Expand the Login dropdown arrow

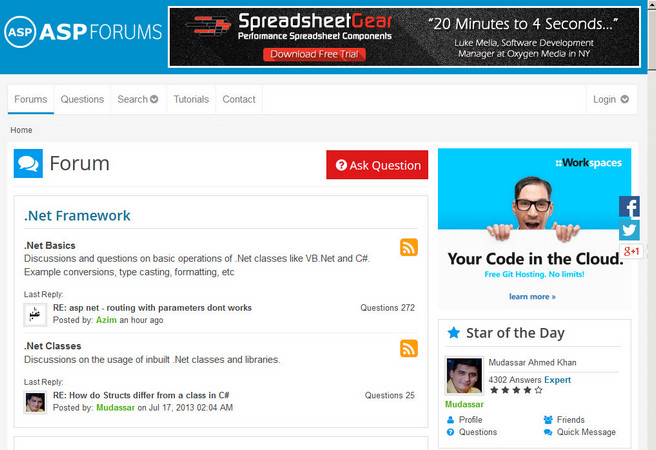pyautogui.click(x=625, y=99)
